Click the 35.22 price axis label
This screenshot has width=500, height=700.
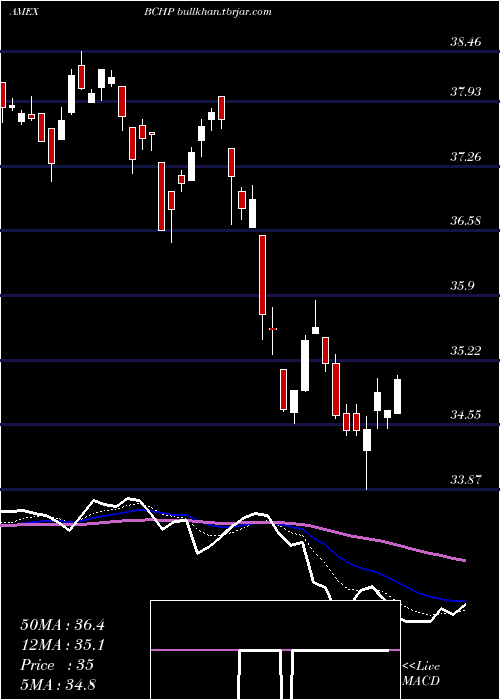(x=466, y=350)
